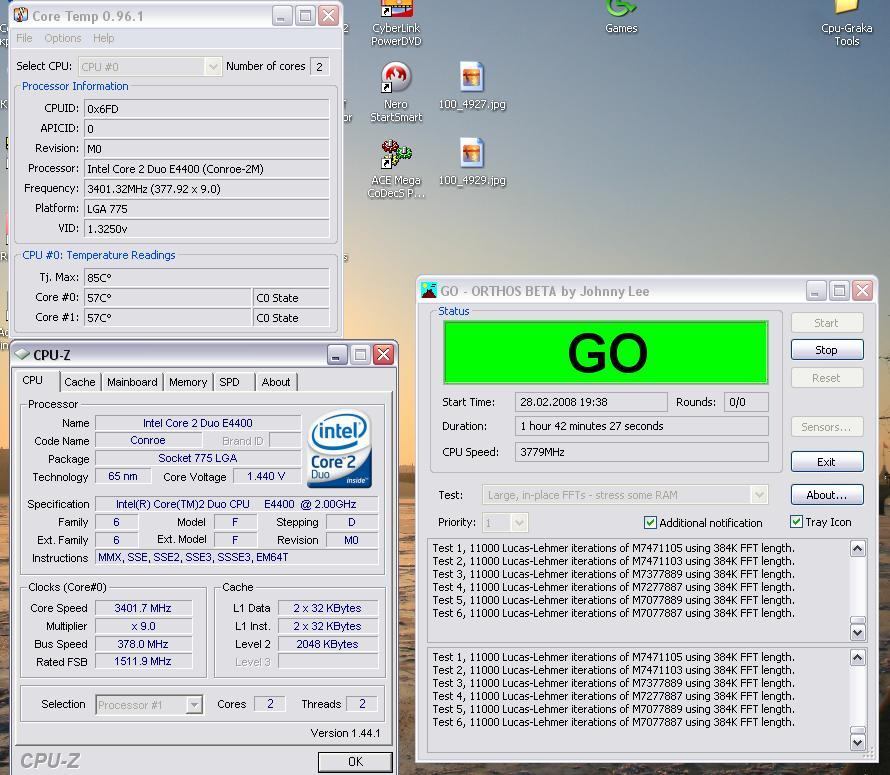Click the Core Temp title bar icon

[21, 15]
